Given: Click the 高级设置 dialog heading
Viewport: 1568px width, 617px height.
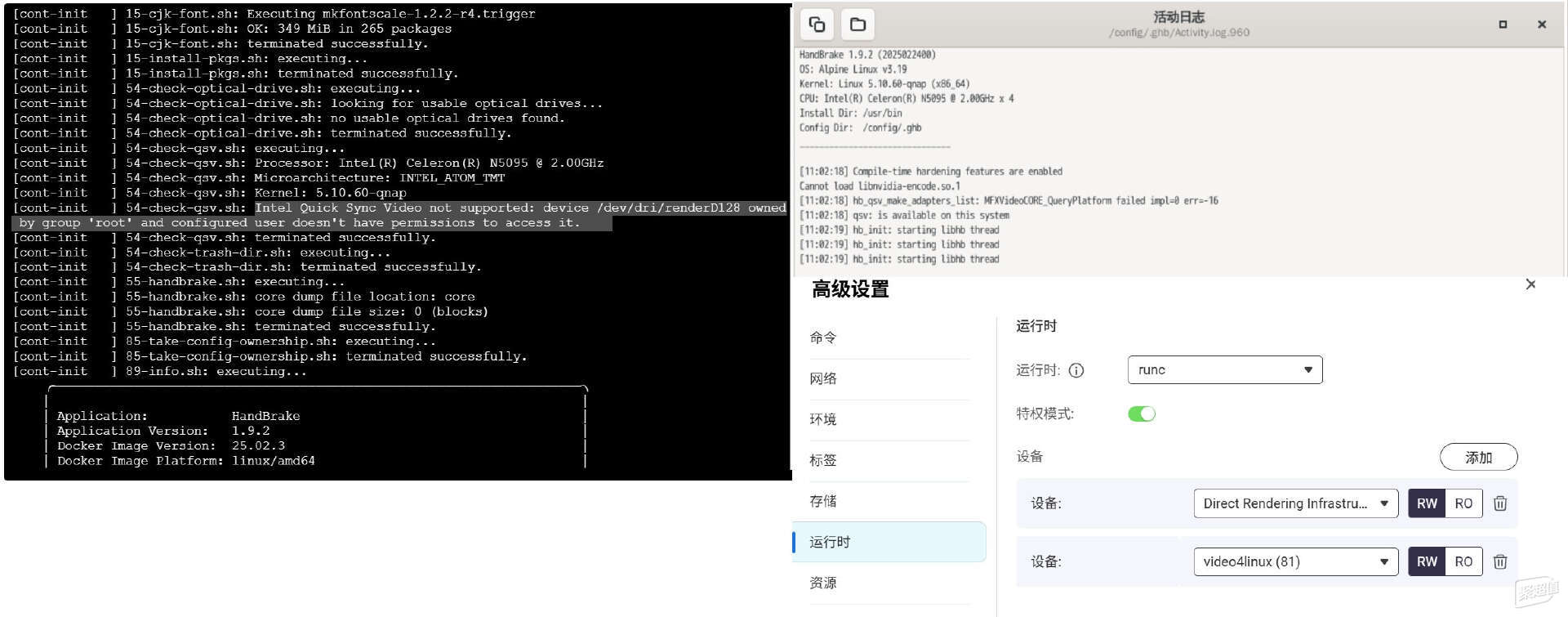Looking at the screenshot, I should [850, 289].
